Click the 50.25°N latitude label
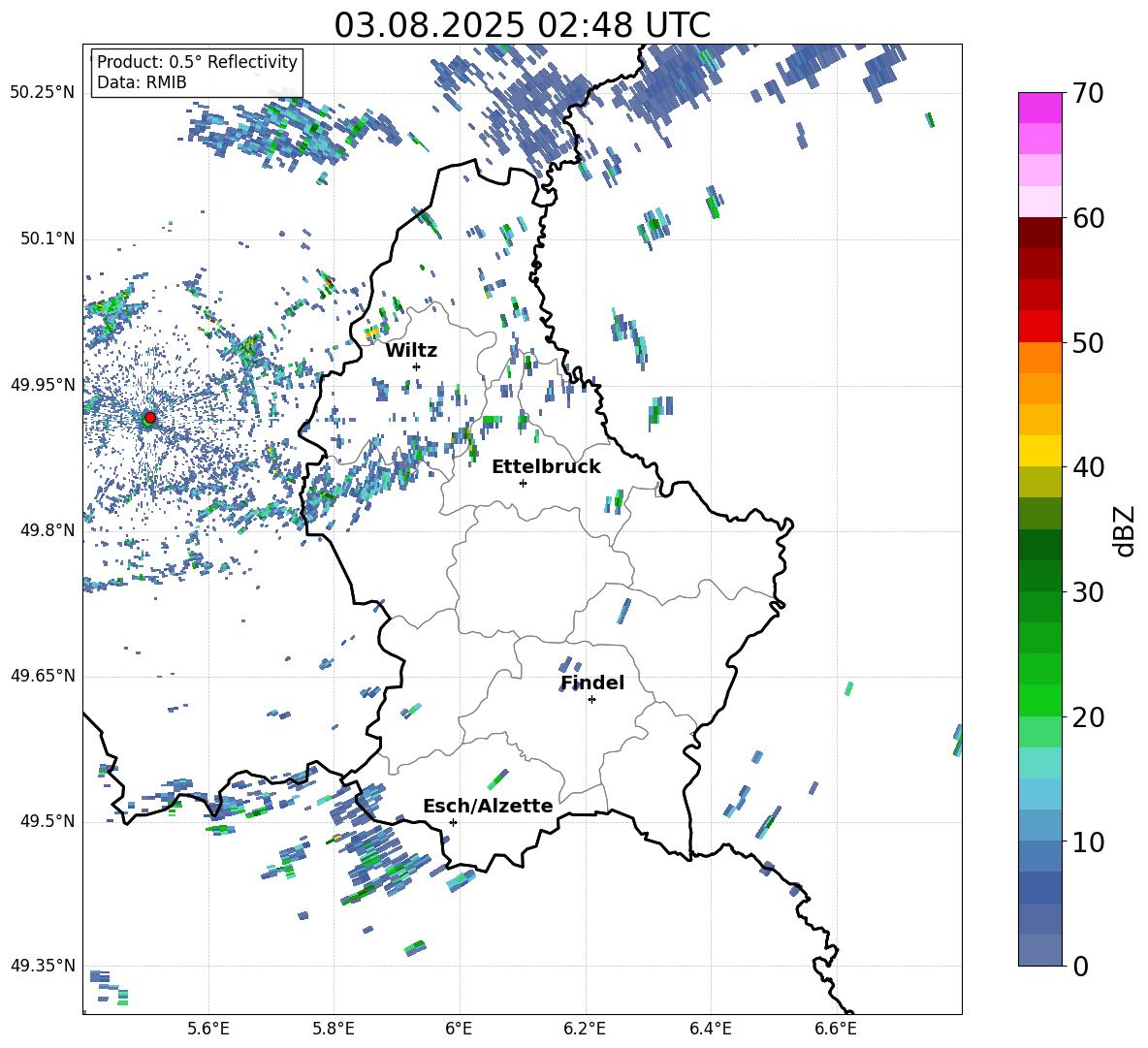The image size is (1148, 1048). click(x=43, y=93)
